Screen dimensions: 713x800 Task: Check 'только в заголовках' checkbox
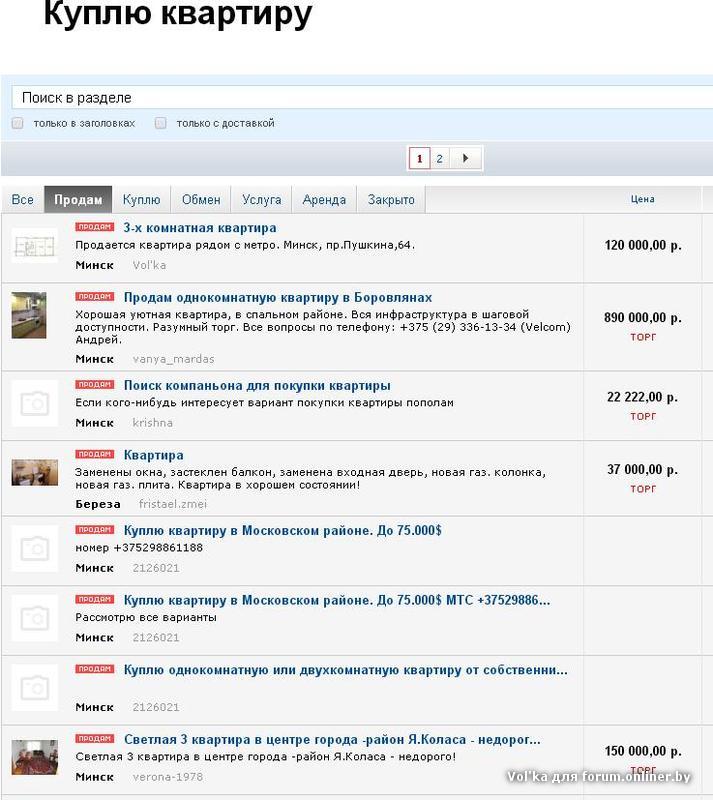pyautogui.click(x=17, y=123)
